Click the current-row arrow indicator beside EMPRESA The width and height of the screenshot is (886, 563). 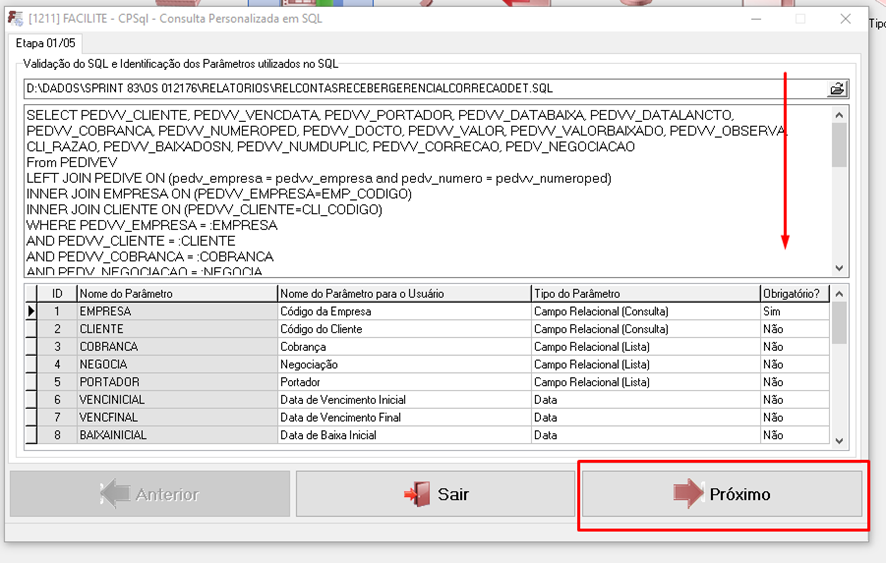coord(31,312)
